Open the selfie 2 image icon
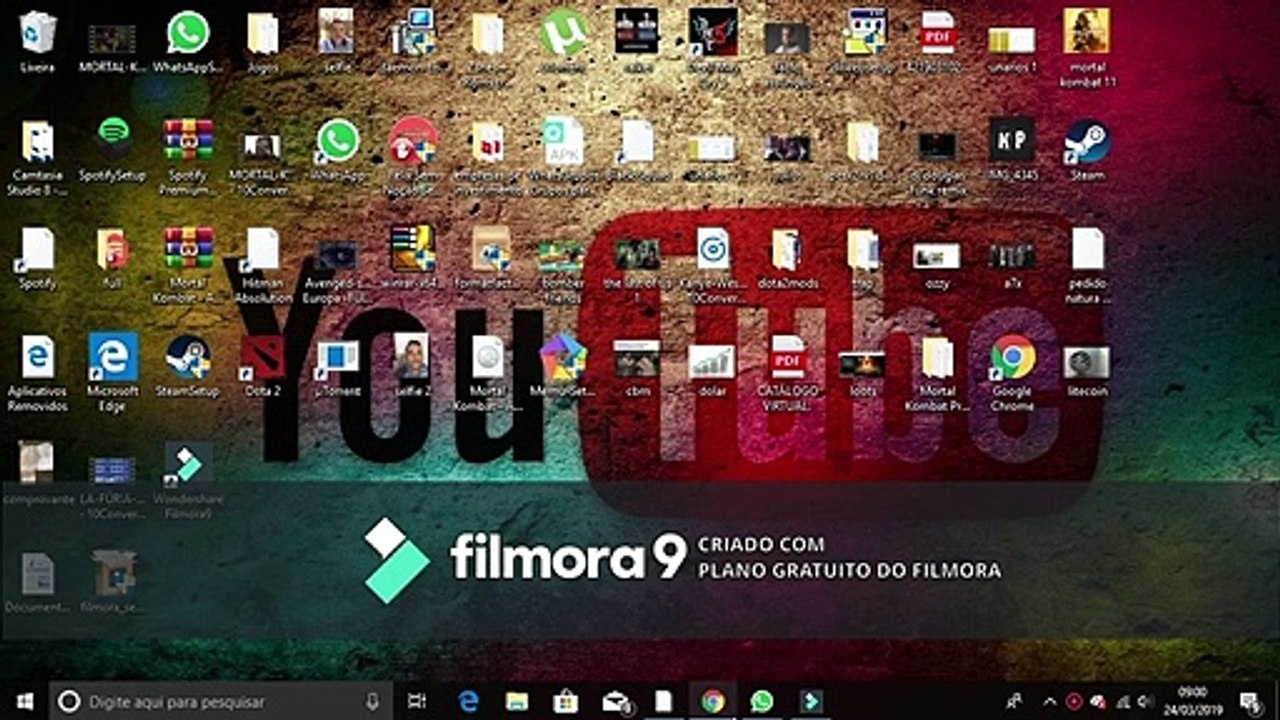The width and height of the screenshot is (1280, 720). pyautogui.click(x=412, y=366)
